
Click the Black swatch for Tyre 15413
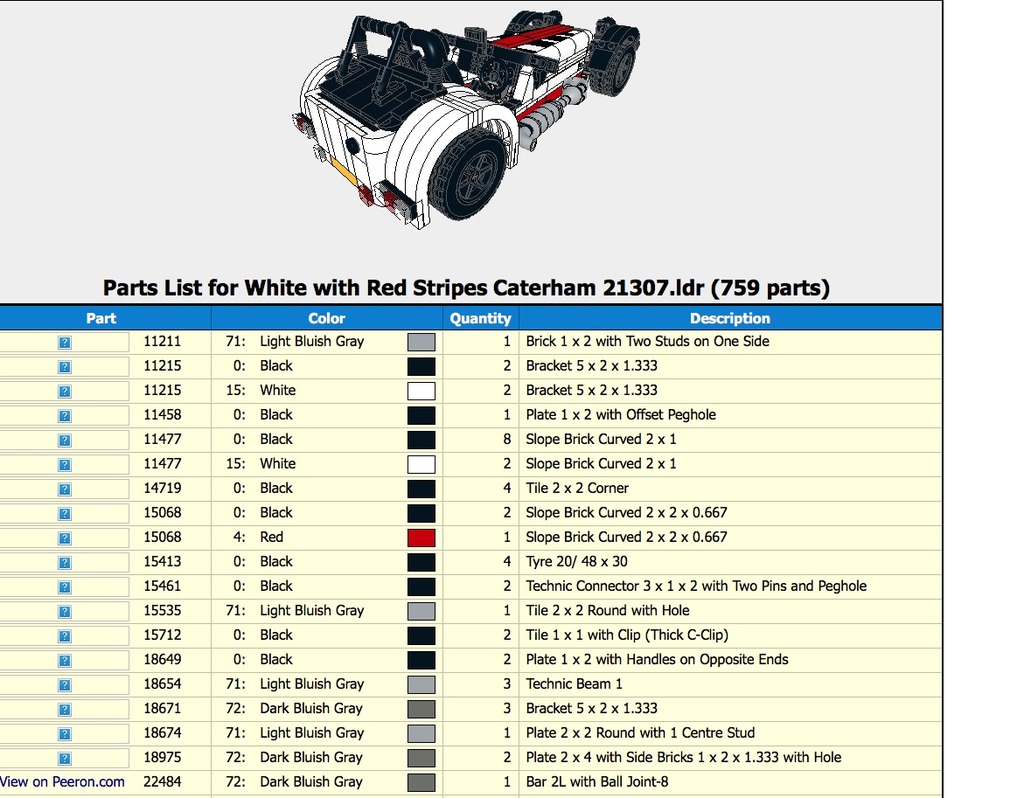(421, 562)
